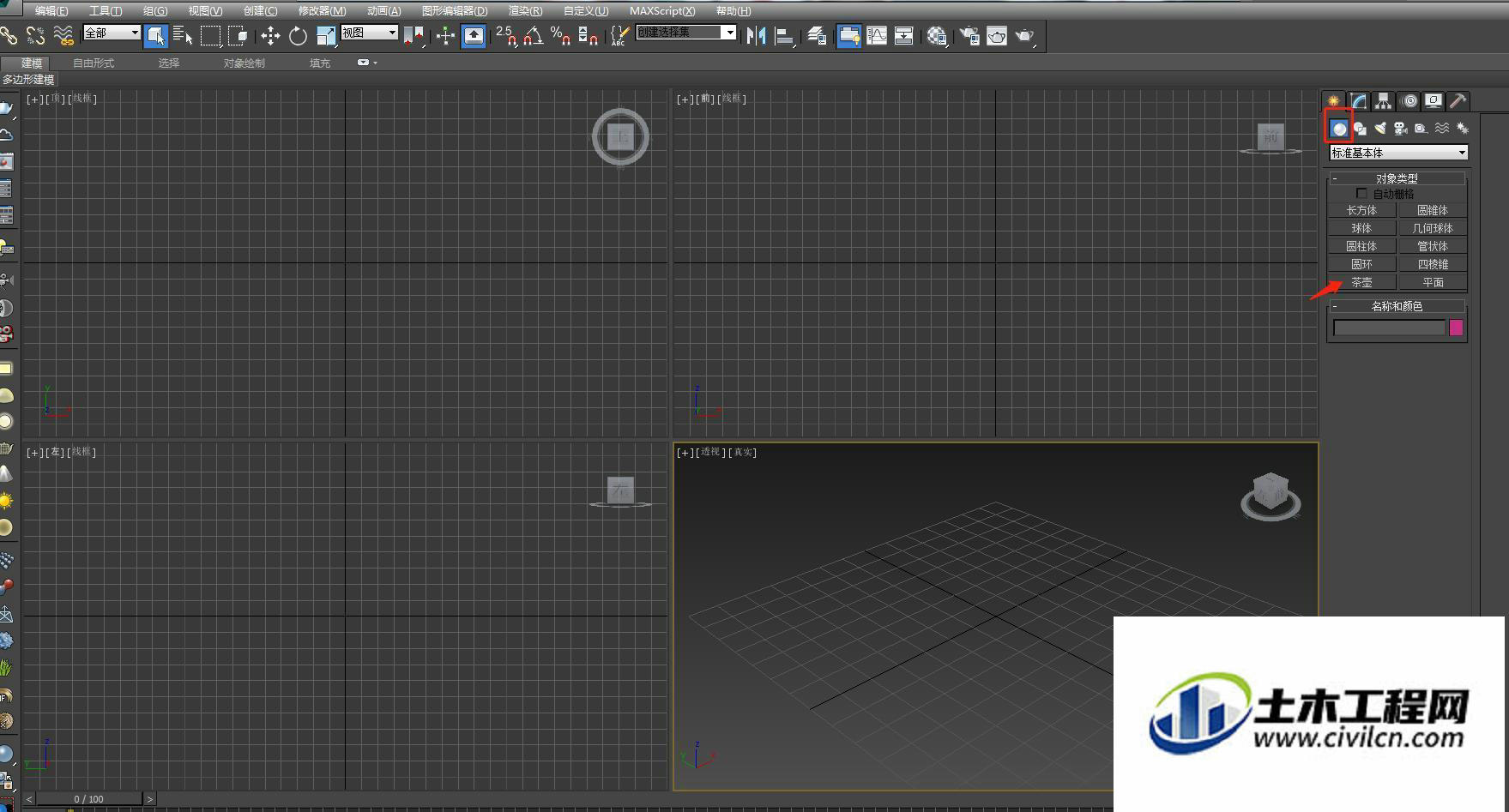Toggle the Angle Snap icon
Viewport: 1509px width, 812px height.
[534, 35]
